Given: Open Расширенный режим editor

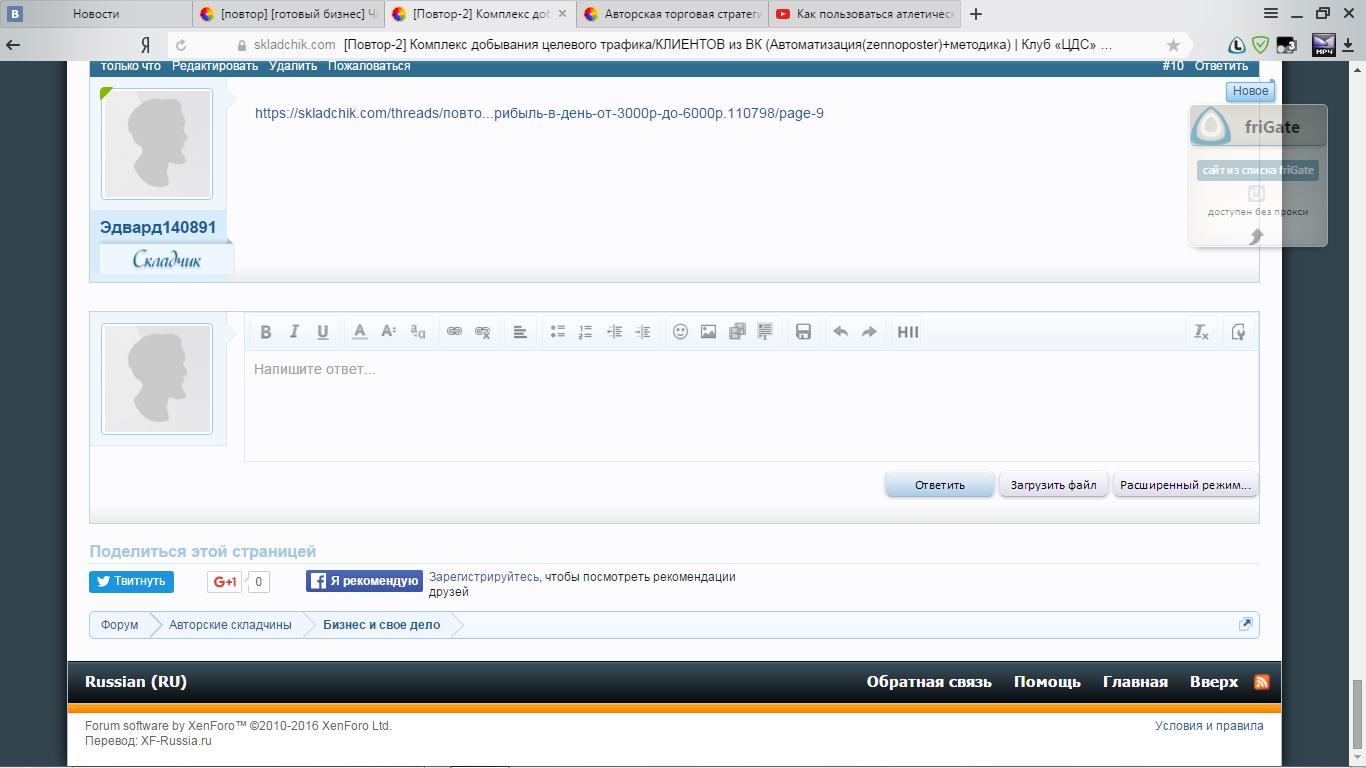Looking at the screenshot, I should 1186,485.
